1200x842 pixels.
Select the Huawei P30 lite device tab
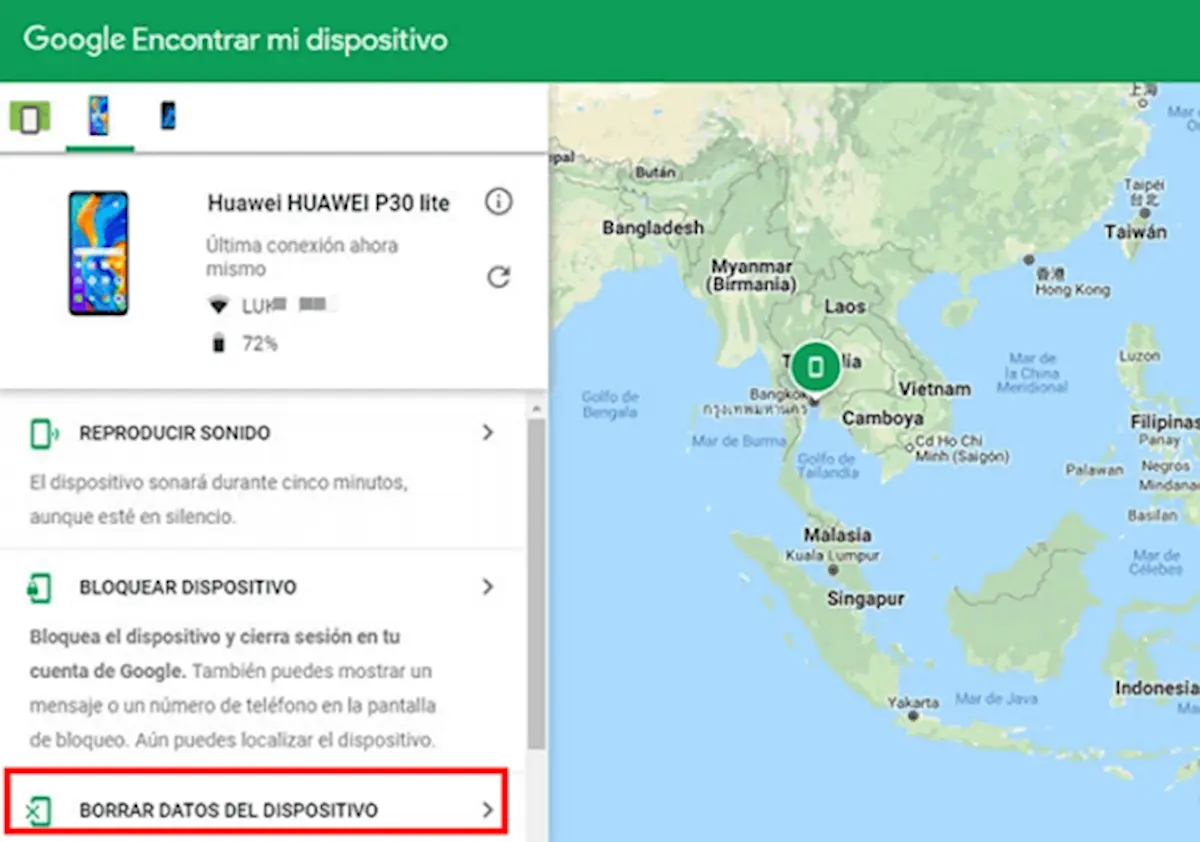pyautogui.click(x=99, y=117)
